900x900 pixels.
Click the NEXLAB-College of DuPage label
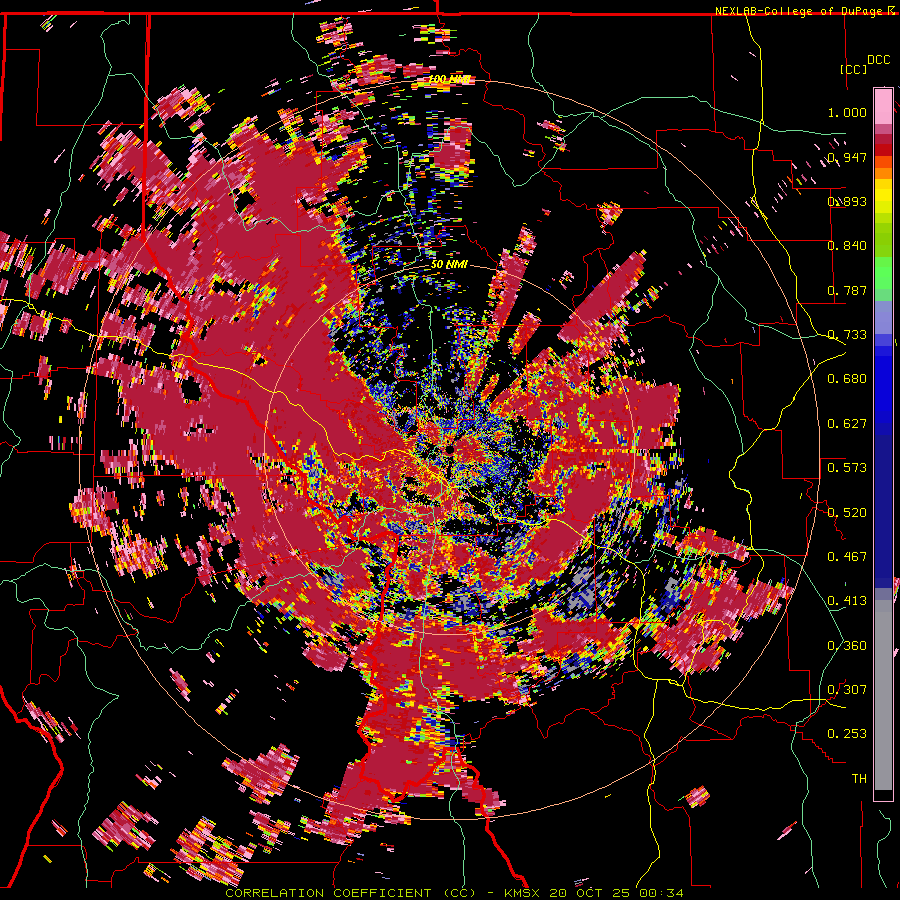coord(801,11)
